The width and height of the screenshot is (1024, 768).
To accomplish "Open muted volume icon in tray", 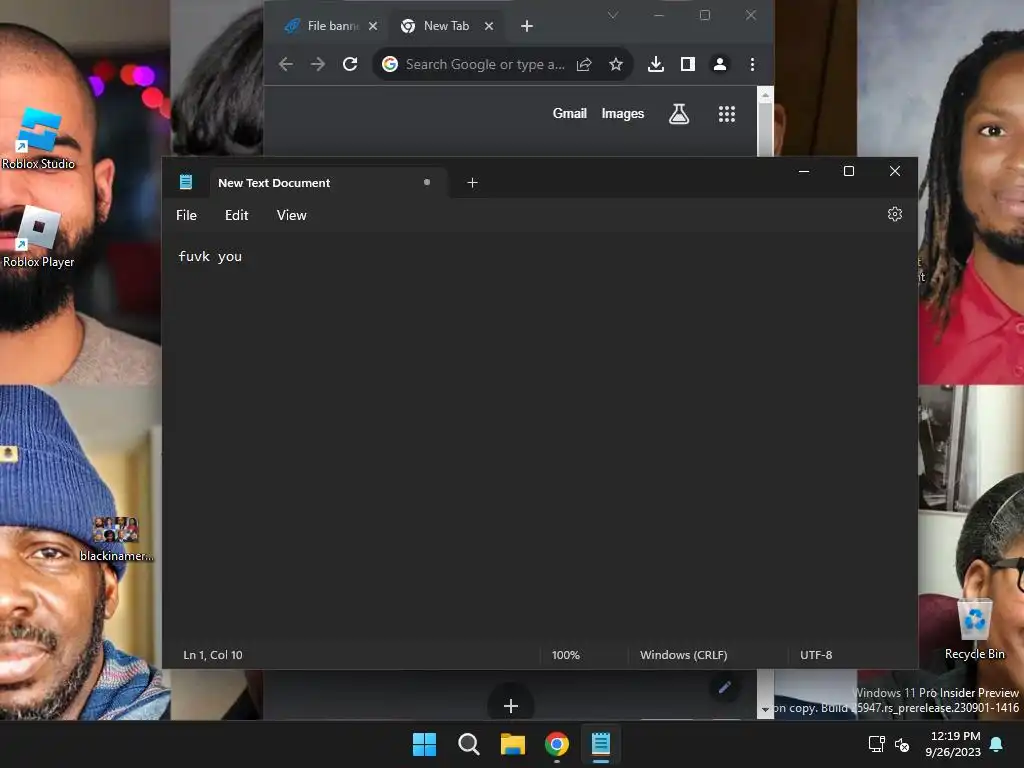I will [x=902, y=744].
